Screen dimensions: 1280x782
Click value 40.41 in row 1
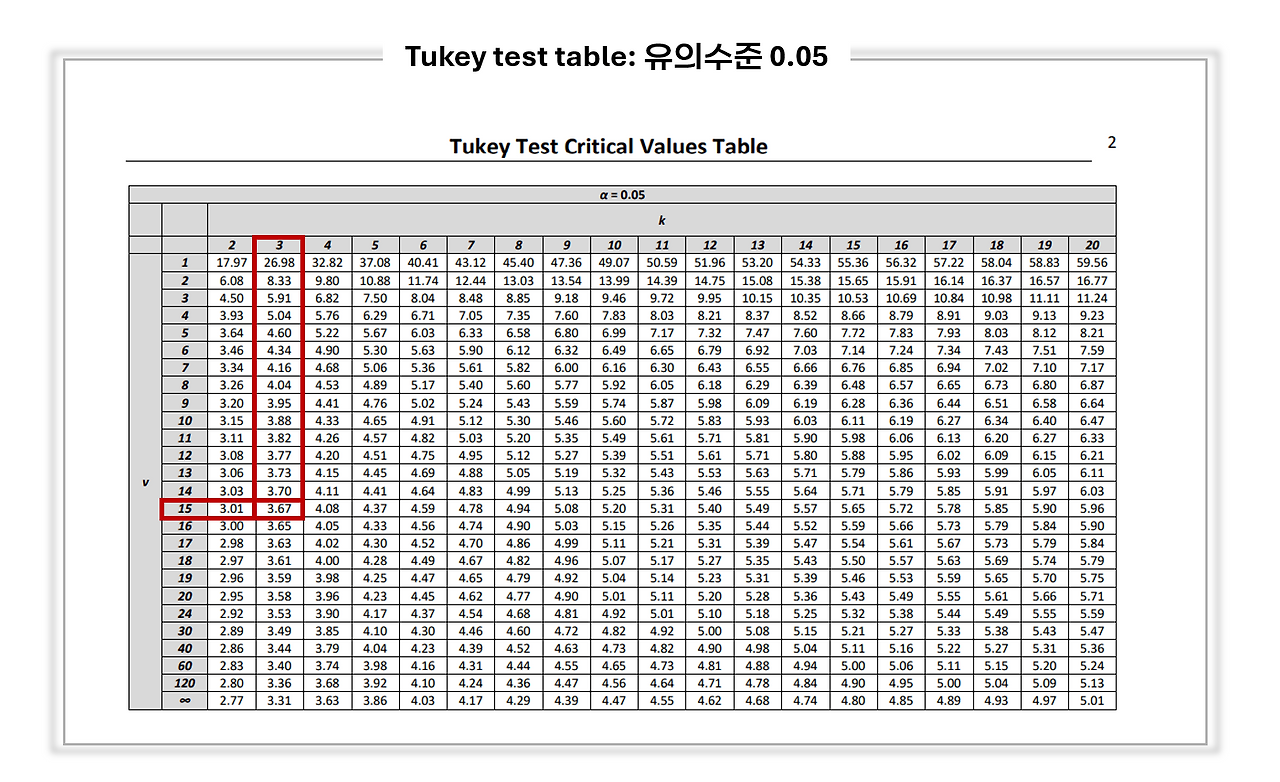pyautogui.click(x=423, y=263)
